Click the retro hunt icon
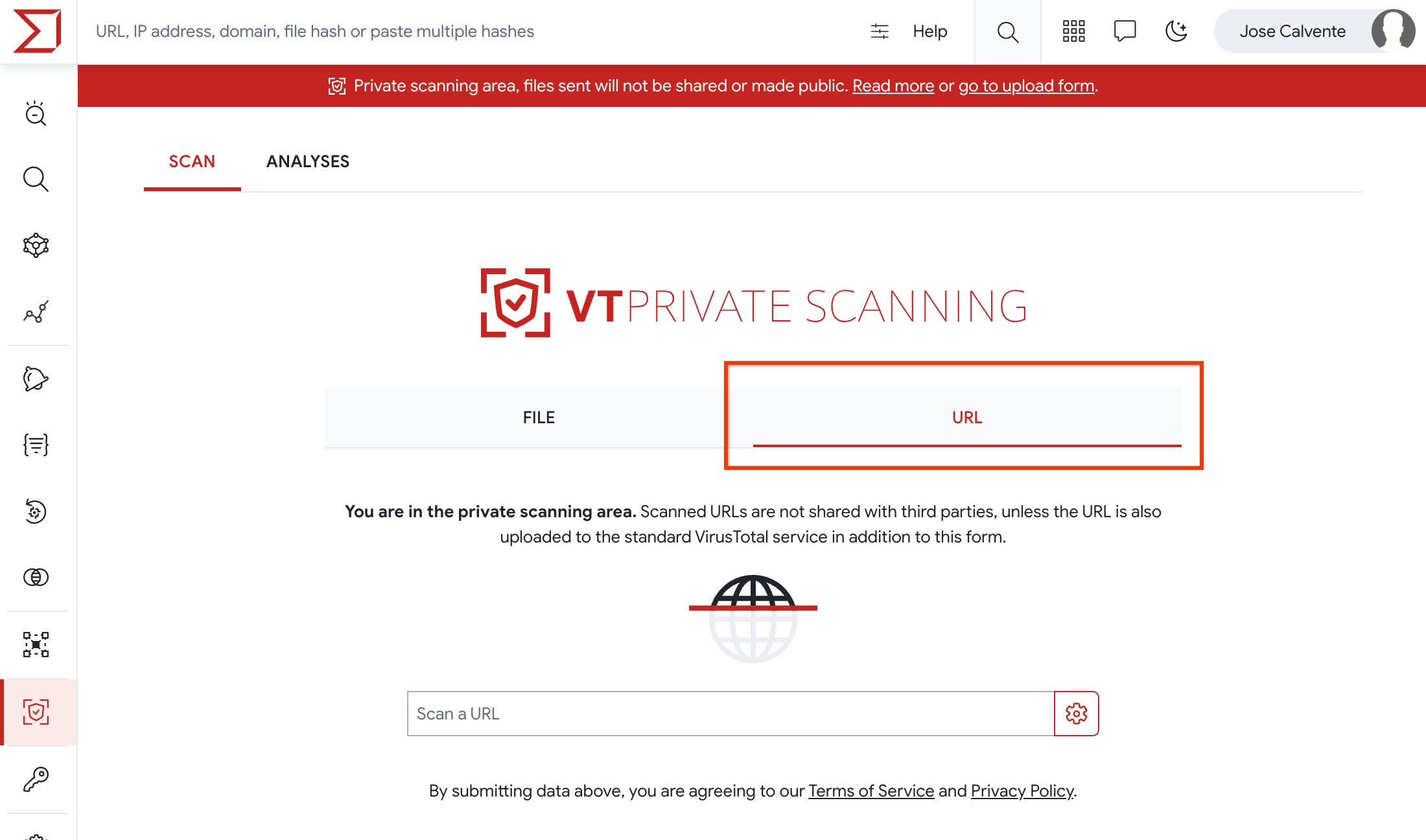The width and height of the screenshot is (1426, 840). point(36,511)
